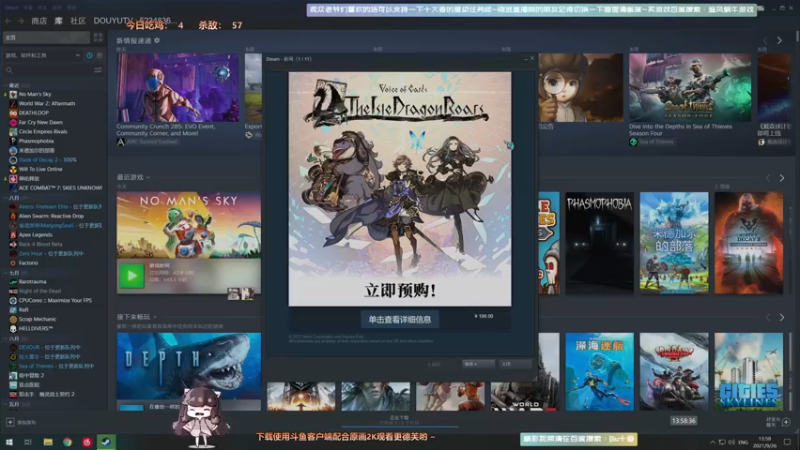The height and width of the screenshot is (450, 800).
Task: Open the Community Crunch 285 news thumbnail
Action: coord(178,87)
